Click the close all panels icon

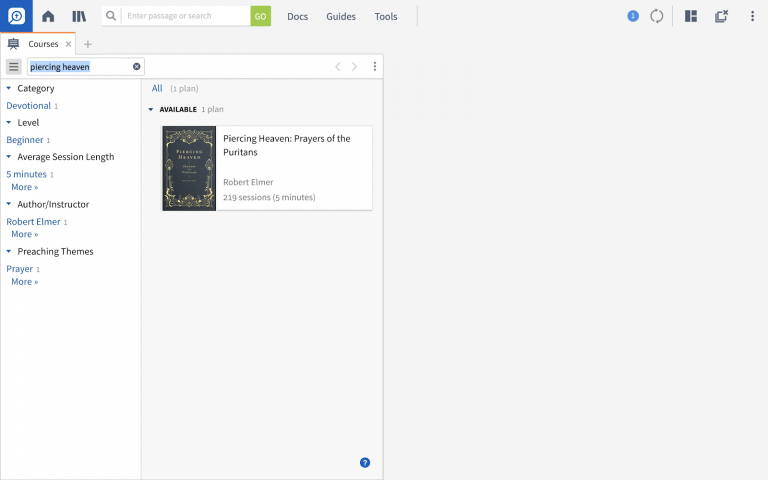tap(721, 16)
